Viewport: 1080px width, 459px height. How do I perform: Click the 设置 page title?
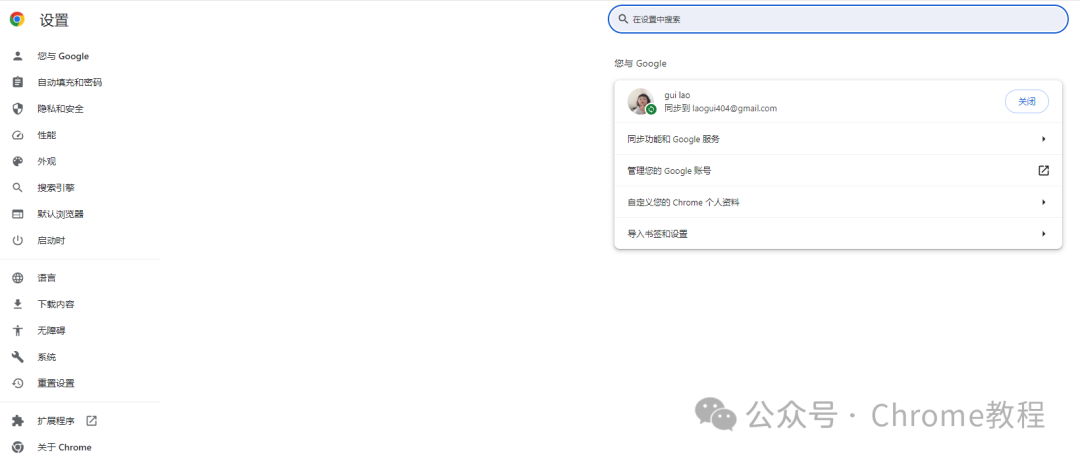pyautogui.click(x=54, y=20)
